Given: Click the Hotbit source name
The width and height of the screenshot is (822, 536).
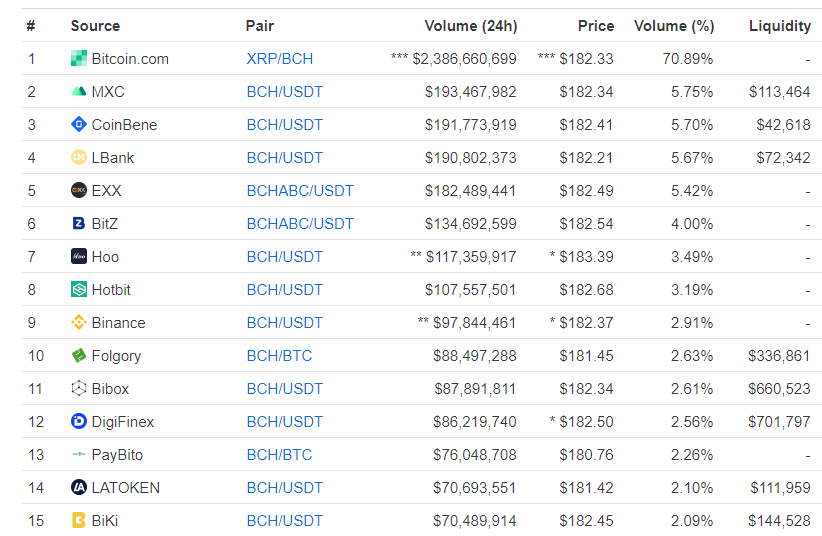Looking at the screenshot, I should 111,290.
